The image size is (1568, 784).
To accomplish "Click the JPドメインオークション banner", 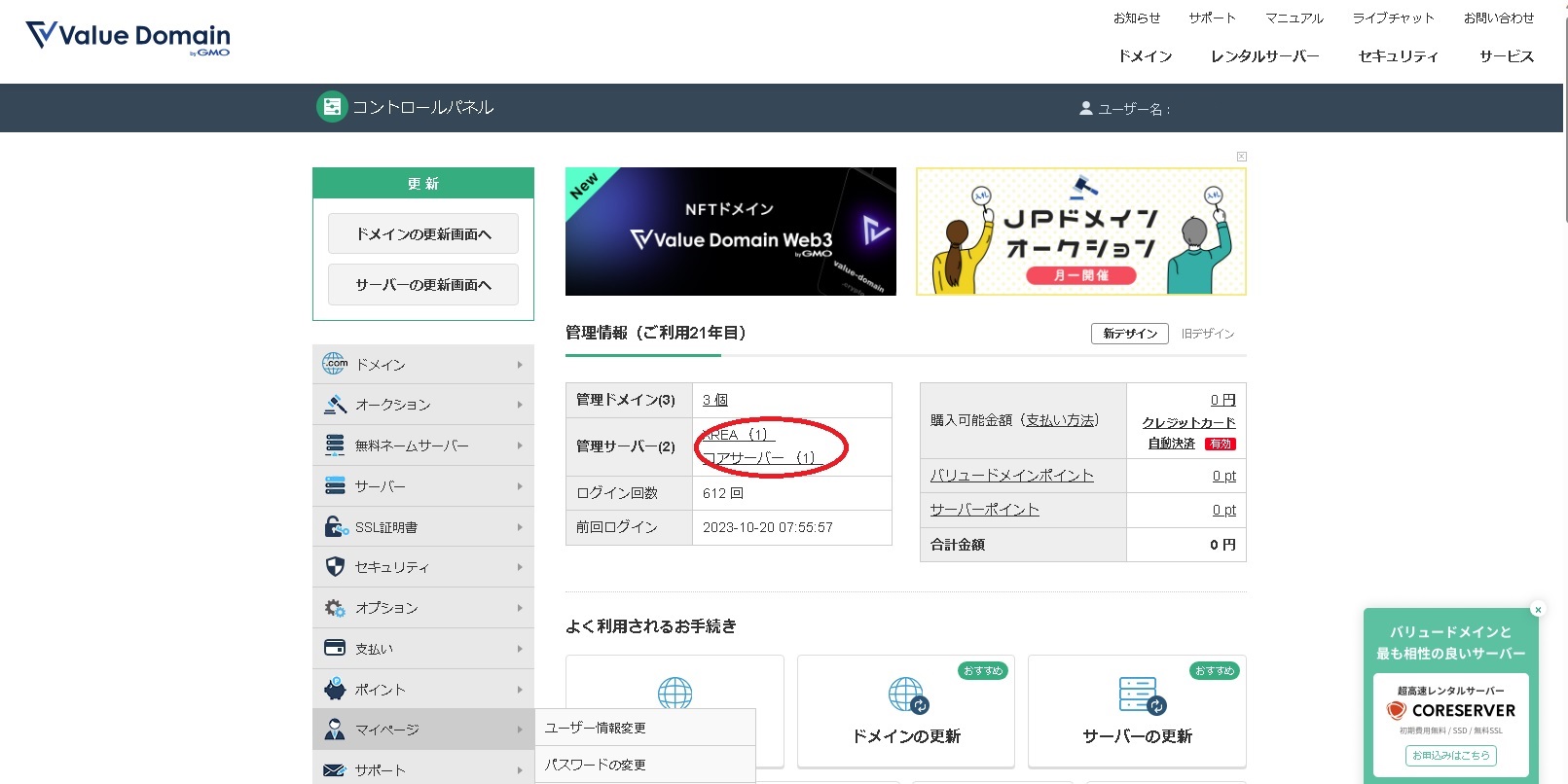I will (x=1081, y=232).
